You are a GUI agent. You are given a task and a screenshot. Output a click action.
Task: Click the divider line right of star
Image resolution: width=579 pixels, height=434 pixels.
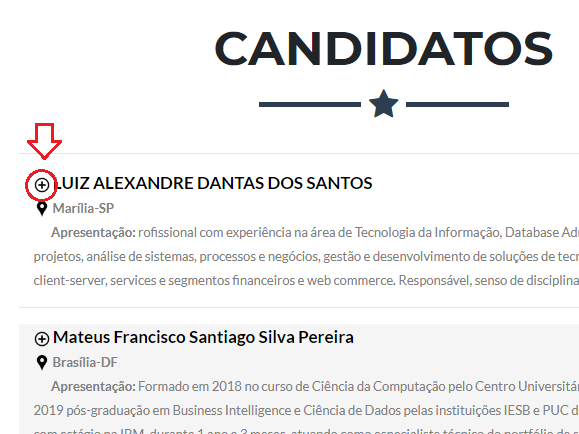click(458, 105)
